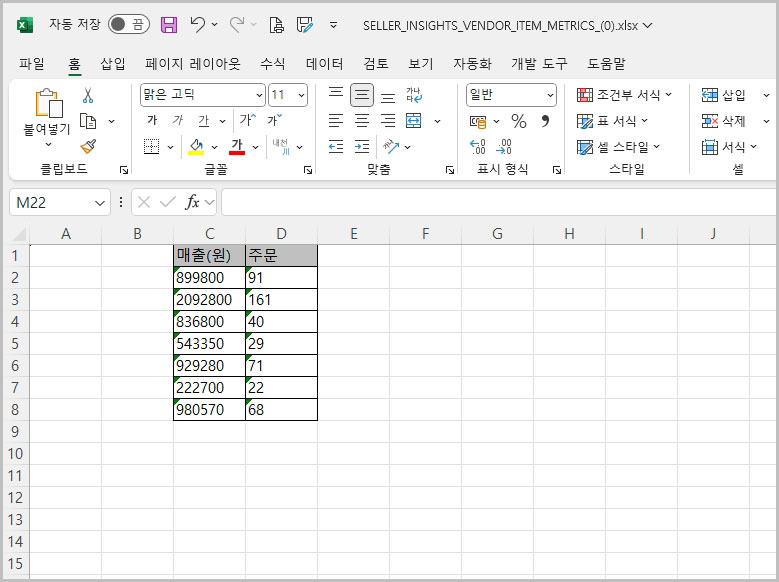Open the fill color palette arrow

click(x=215, y=147)
